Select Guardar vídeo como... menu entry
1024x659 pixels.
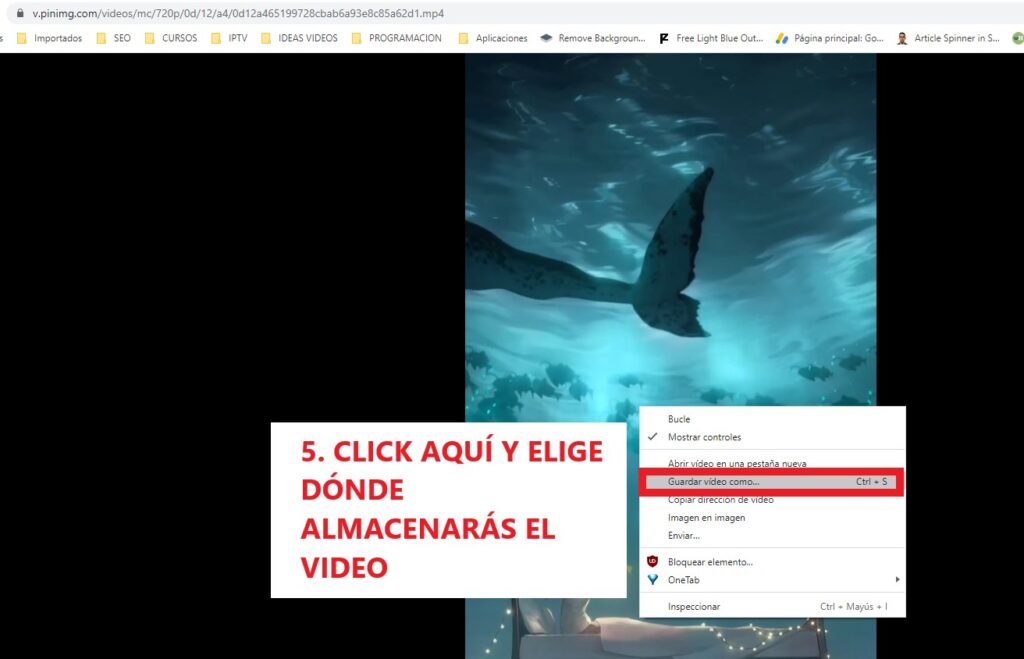point(713,482)
